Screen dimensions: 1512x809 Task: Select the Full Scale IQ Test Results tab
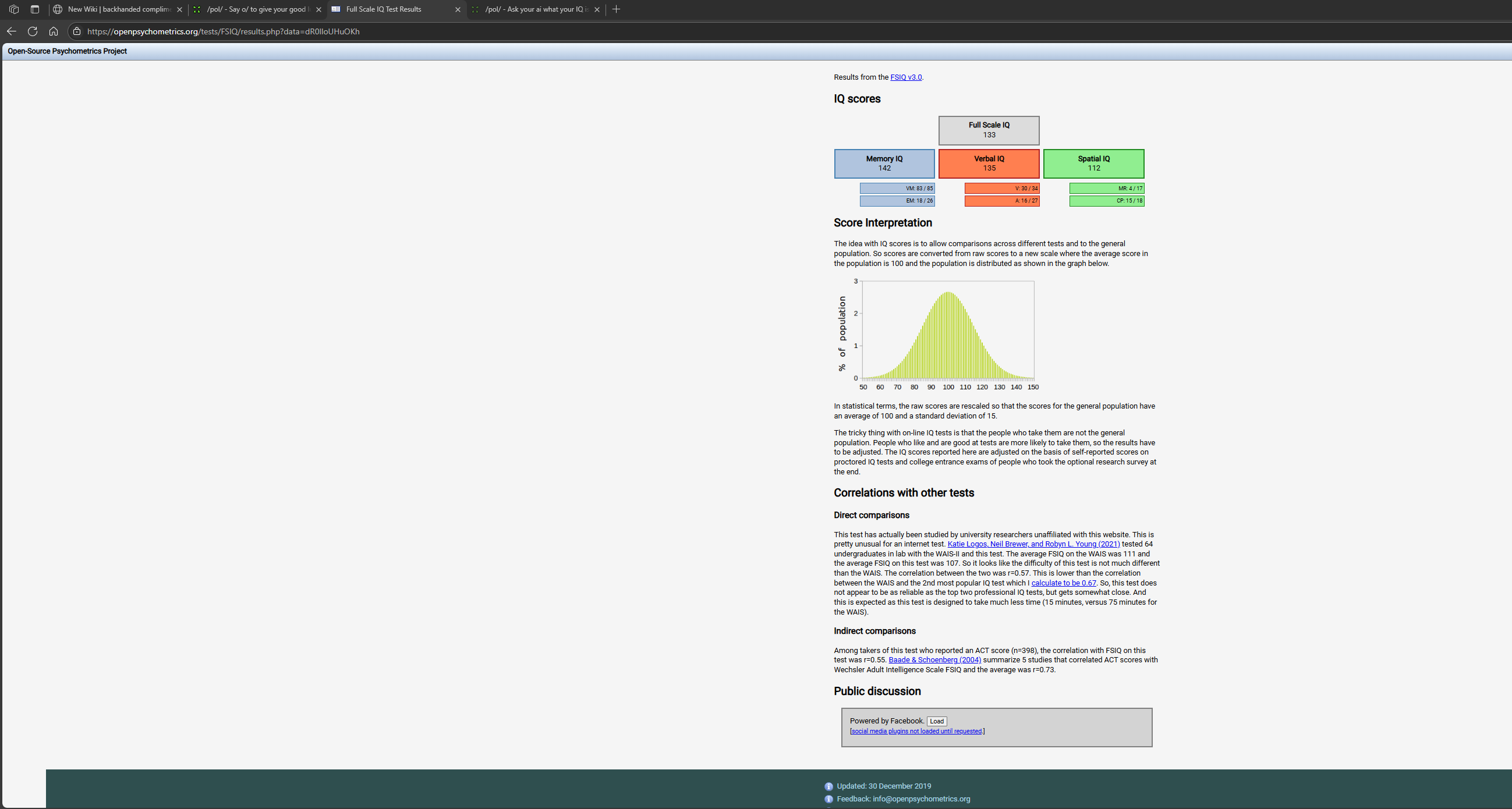(x=396, y=9)
